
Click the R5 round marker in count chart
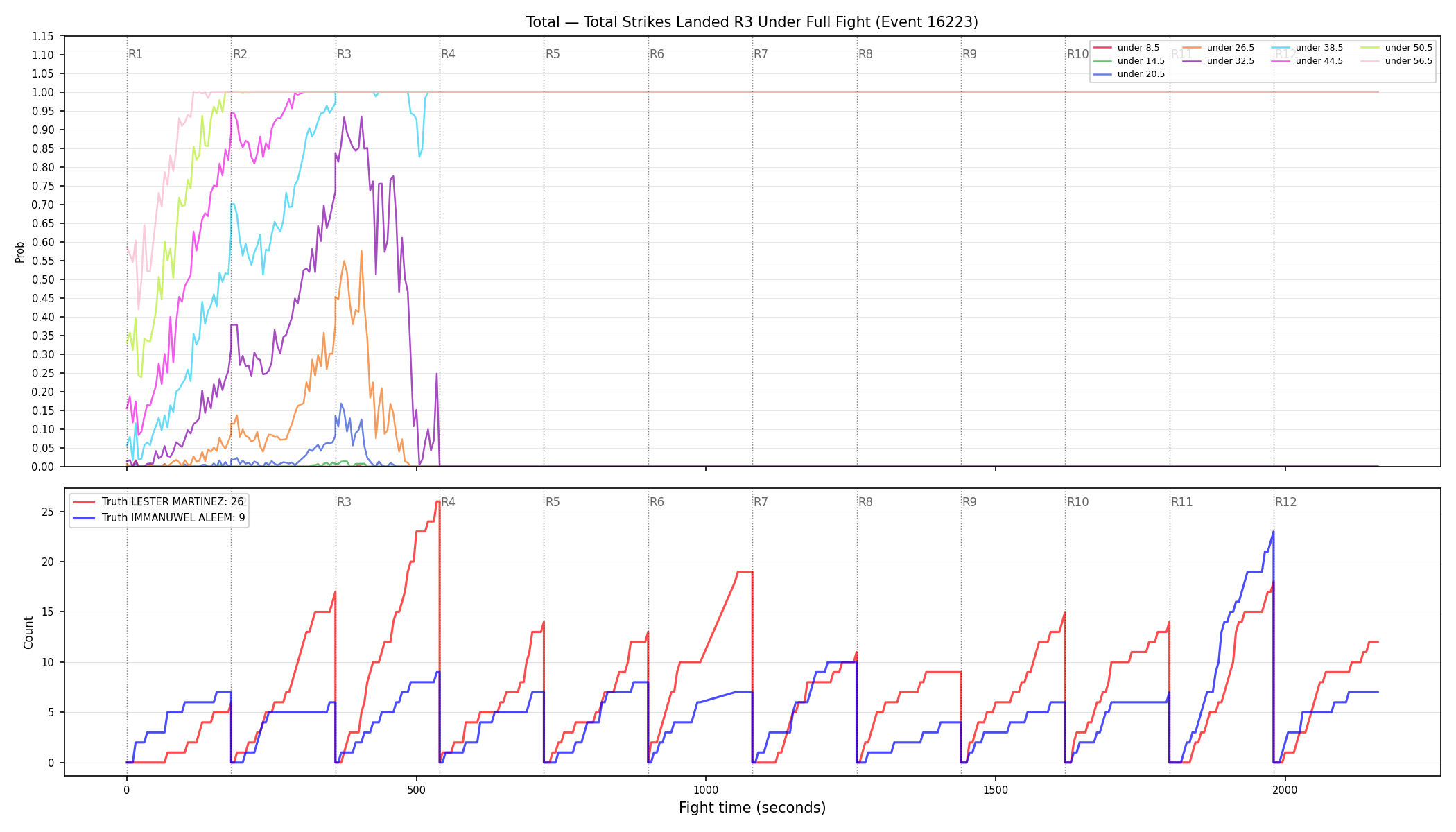tap(553, 502)
